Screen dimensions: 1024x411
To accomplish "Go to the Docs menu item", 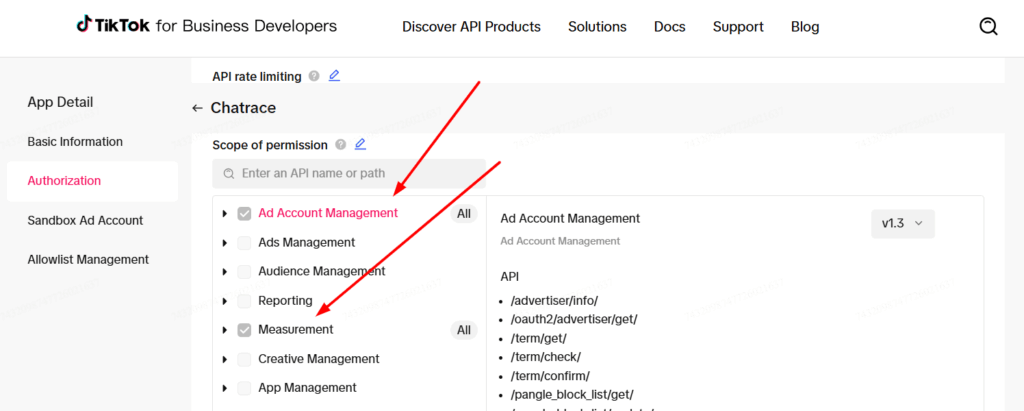I will tap(669, 27).
